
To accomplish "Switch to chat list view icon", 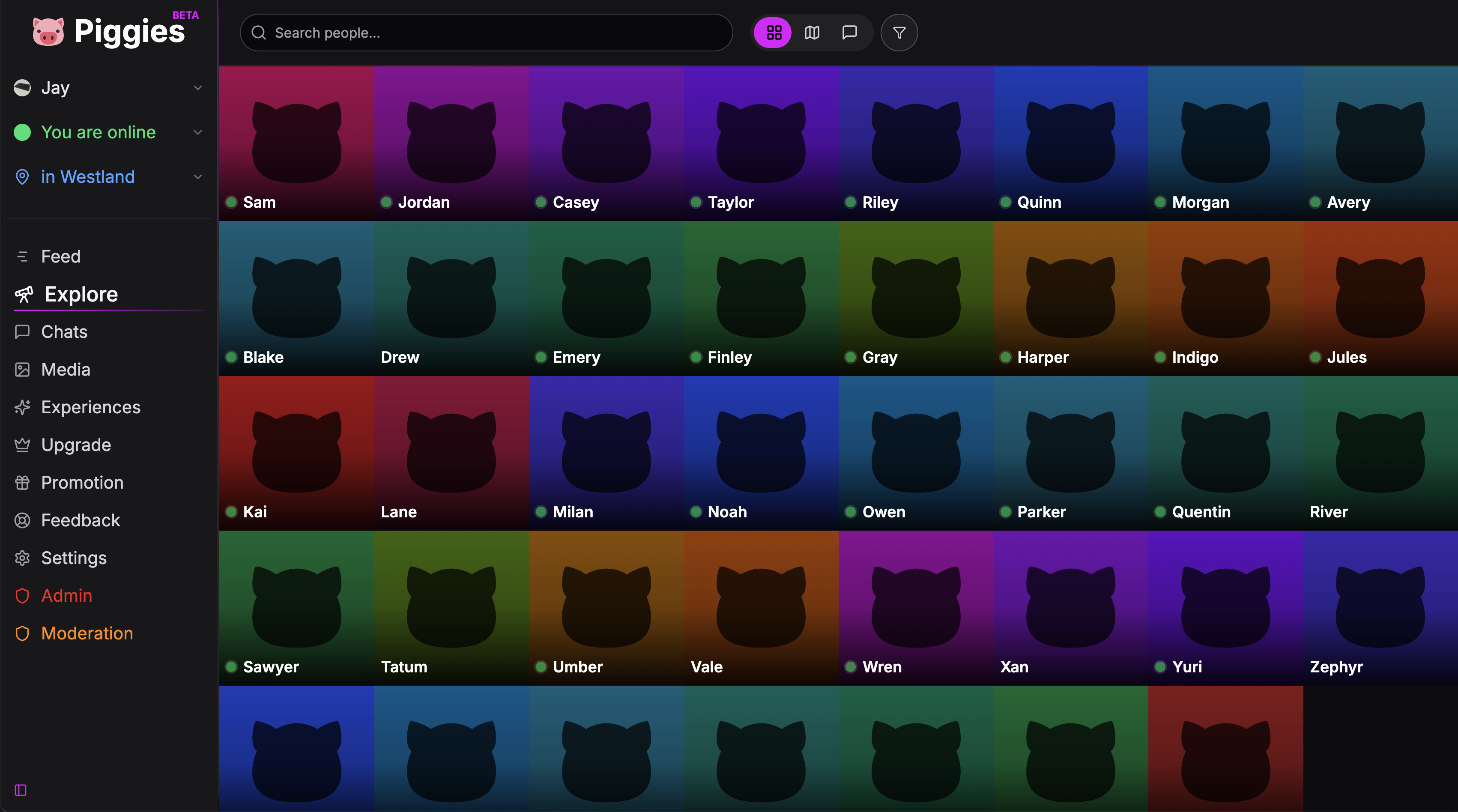I will click(849, 33).
